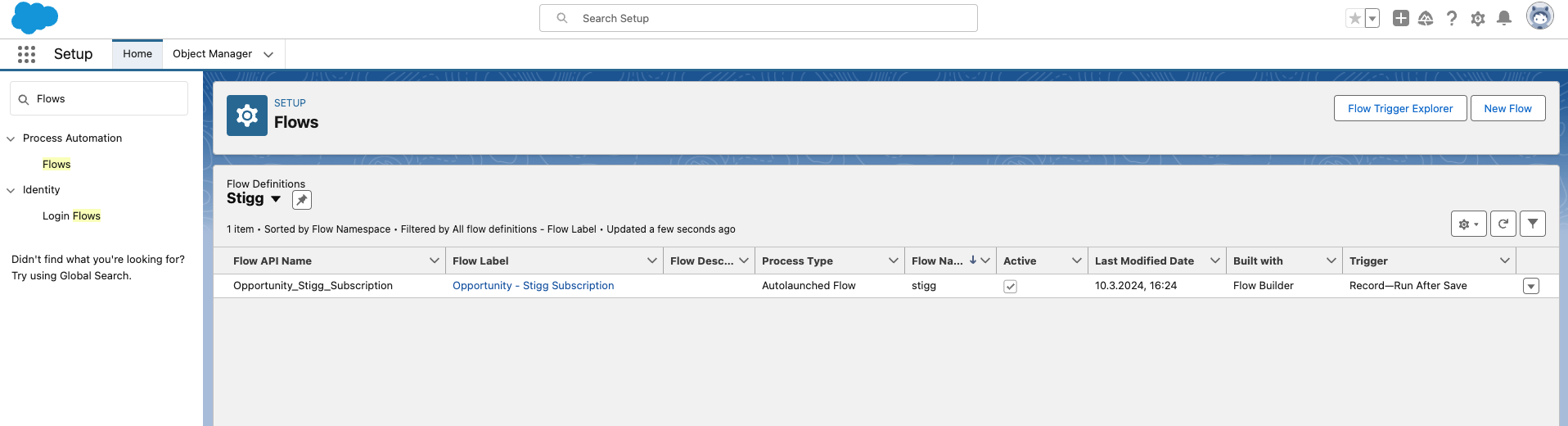Open the Notifications bell

pyautogui.click(x=1504, y=18)
